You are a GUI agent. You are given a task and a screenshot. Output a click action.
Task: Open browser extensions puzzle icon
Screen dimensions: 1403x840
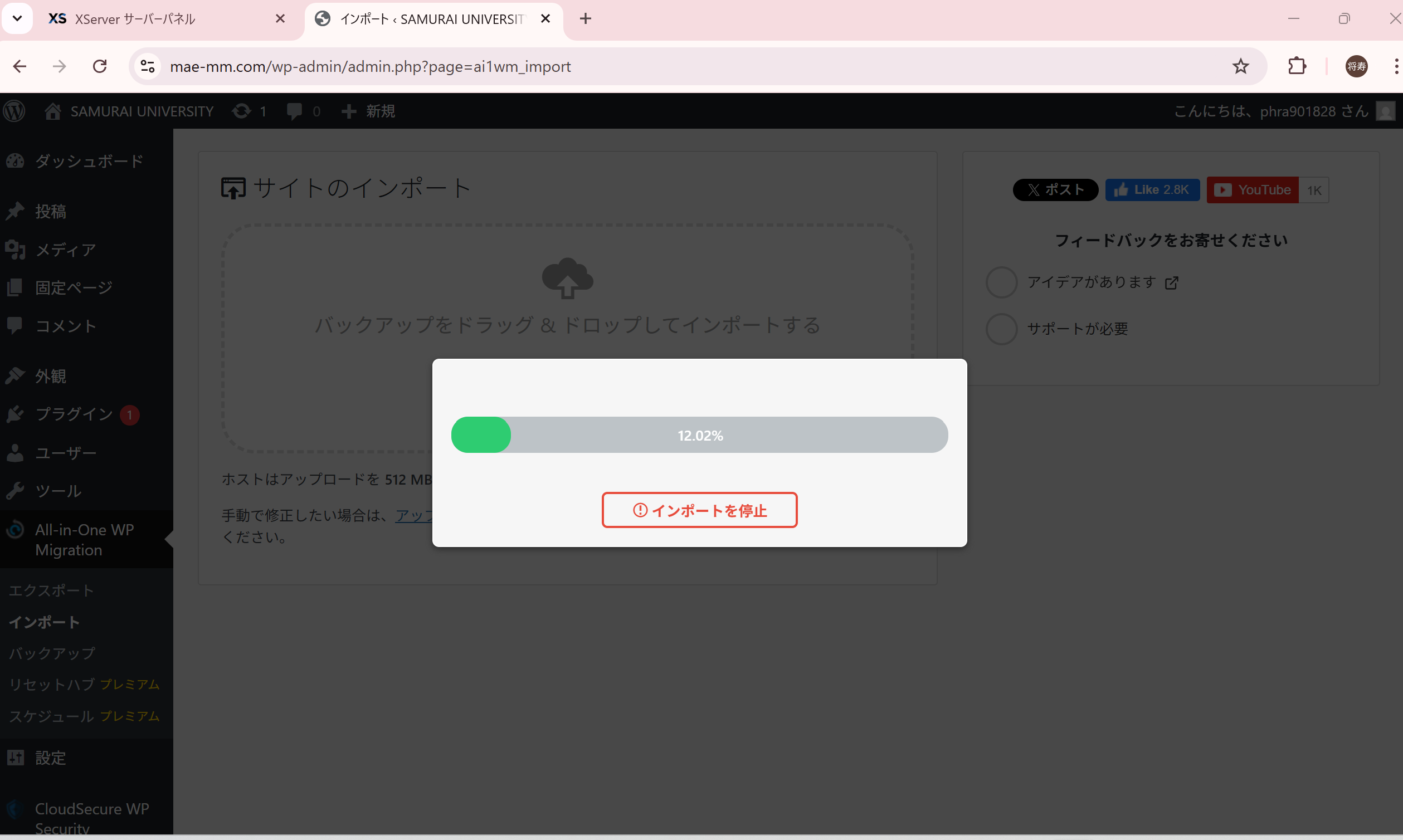(1297, 66)
